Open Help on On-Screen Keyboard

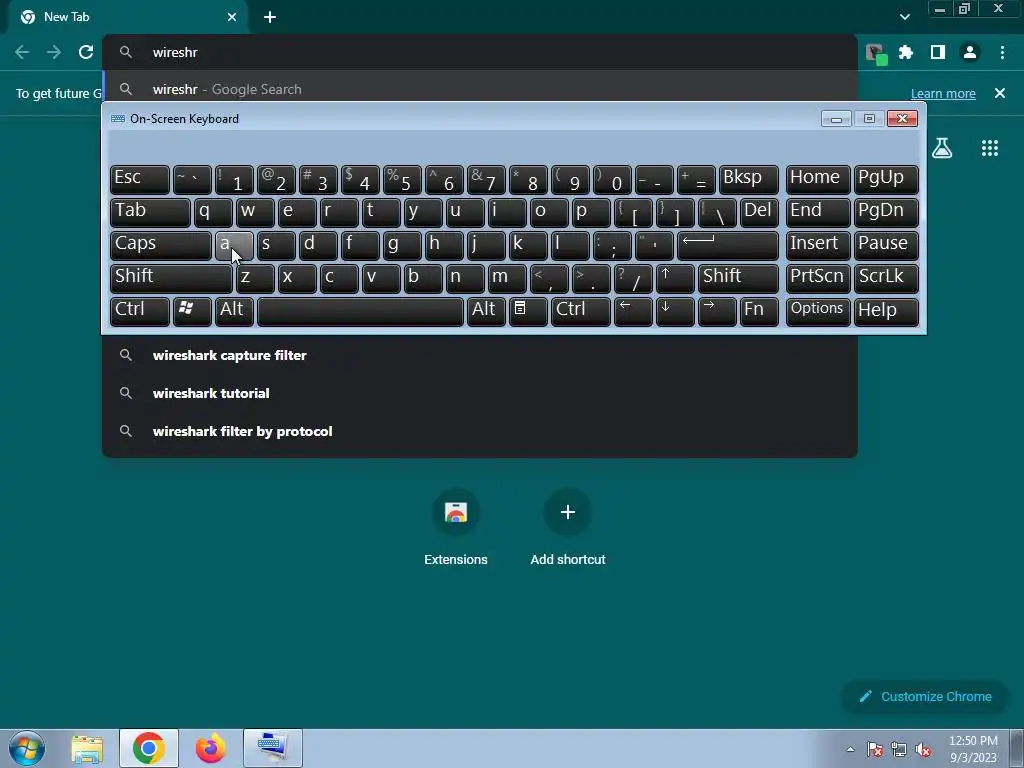coord(886,312)
